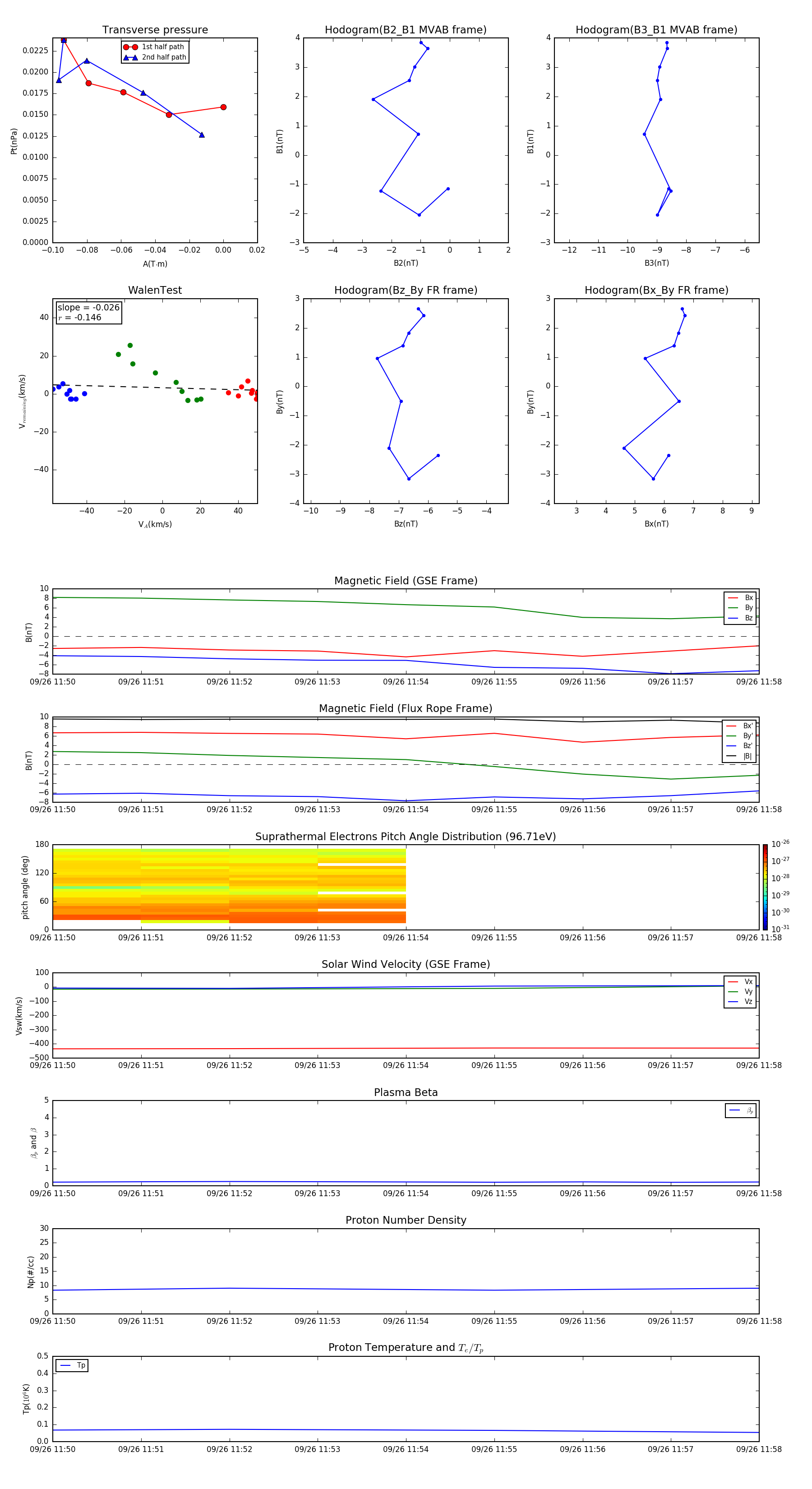Click the first-half path red marker at A=0.00

[x=223, y=107]
